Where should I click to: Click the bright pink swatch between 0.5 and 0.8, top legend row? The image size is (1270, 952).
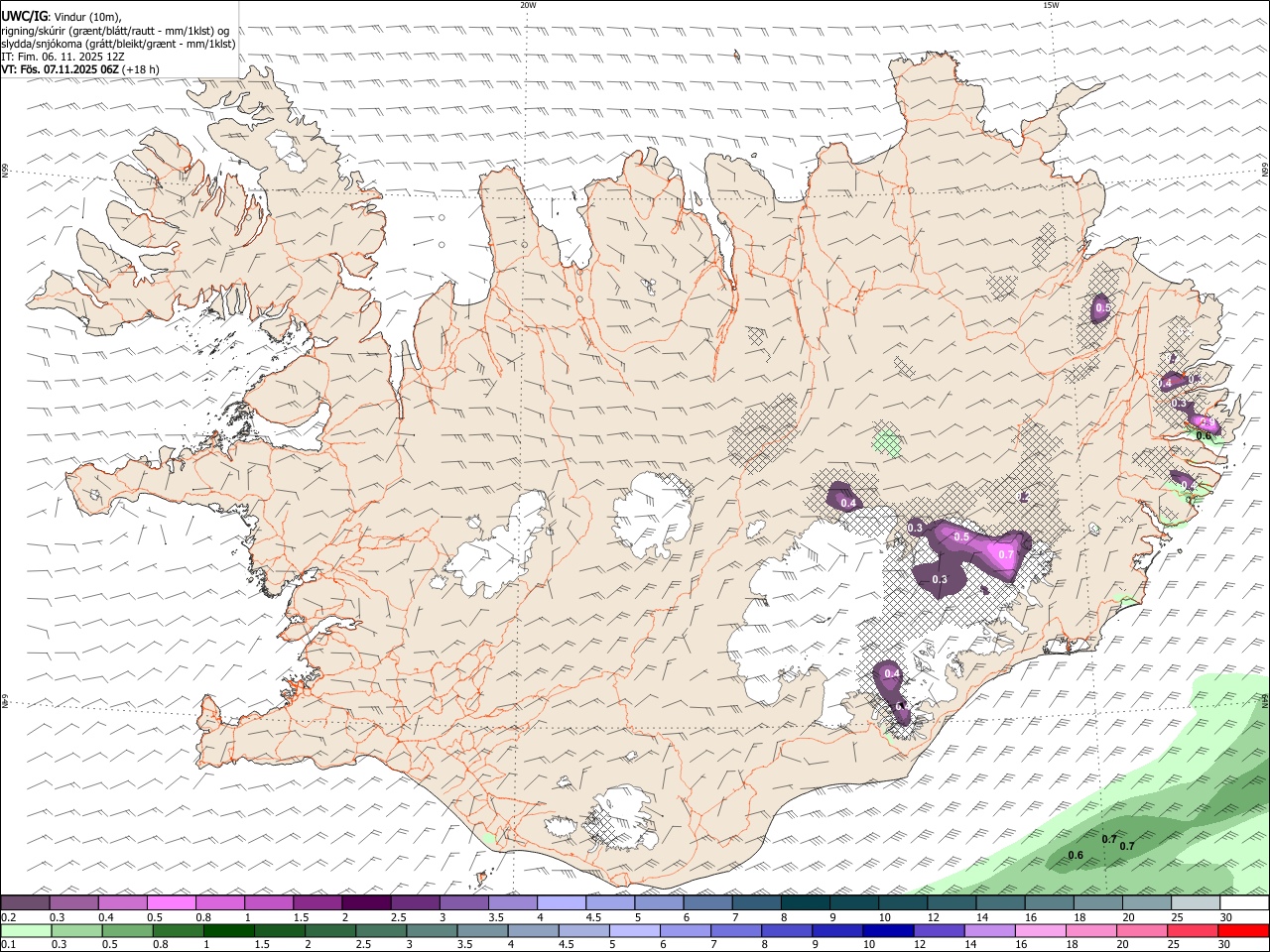point(172,903)
